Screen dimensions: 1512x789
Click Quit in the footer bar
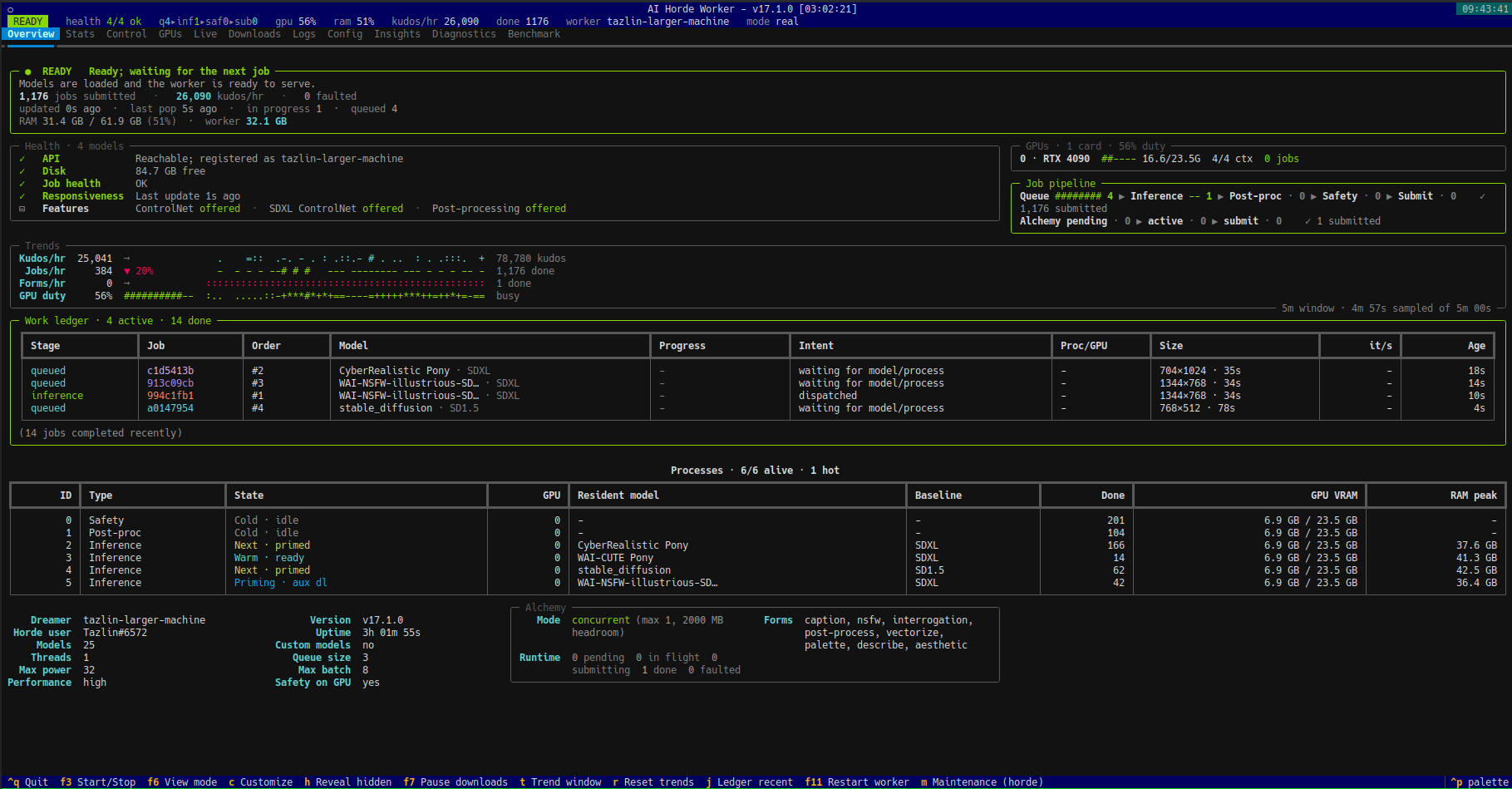[x=28, y=782]
